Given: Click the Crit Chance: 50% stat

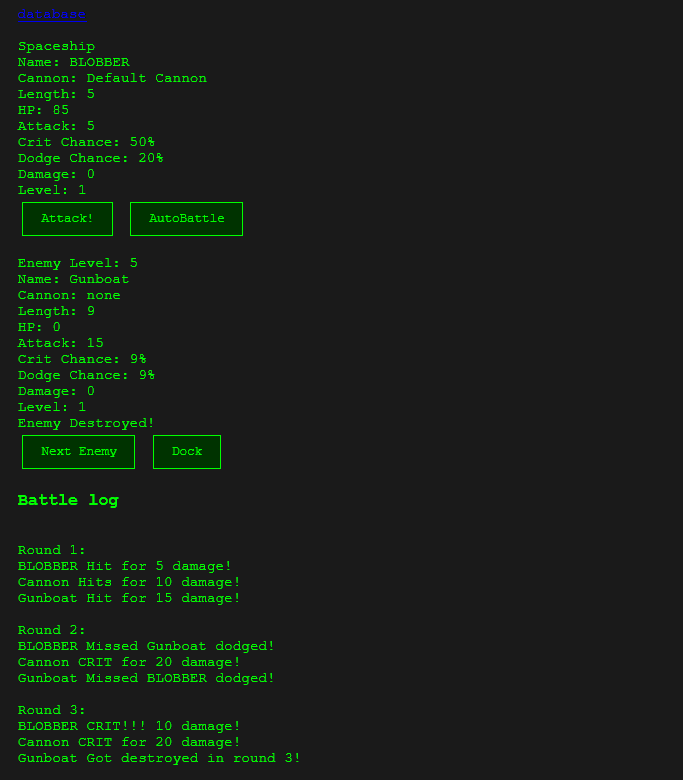Looking at the screenshot, I should [x=86, y=142].
